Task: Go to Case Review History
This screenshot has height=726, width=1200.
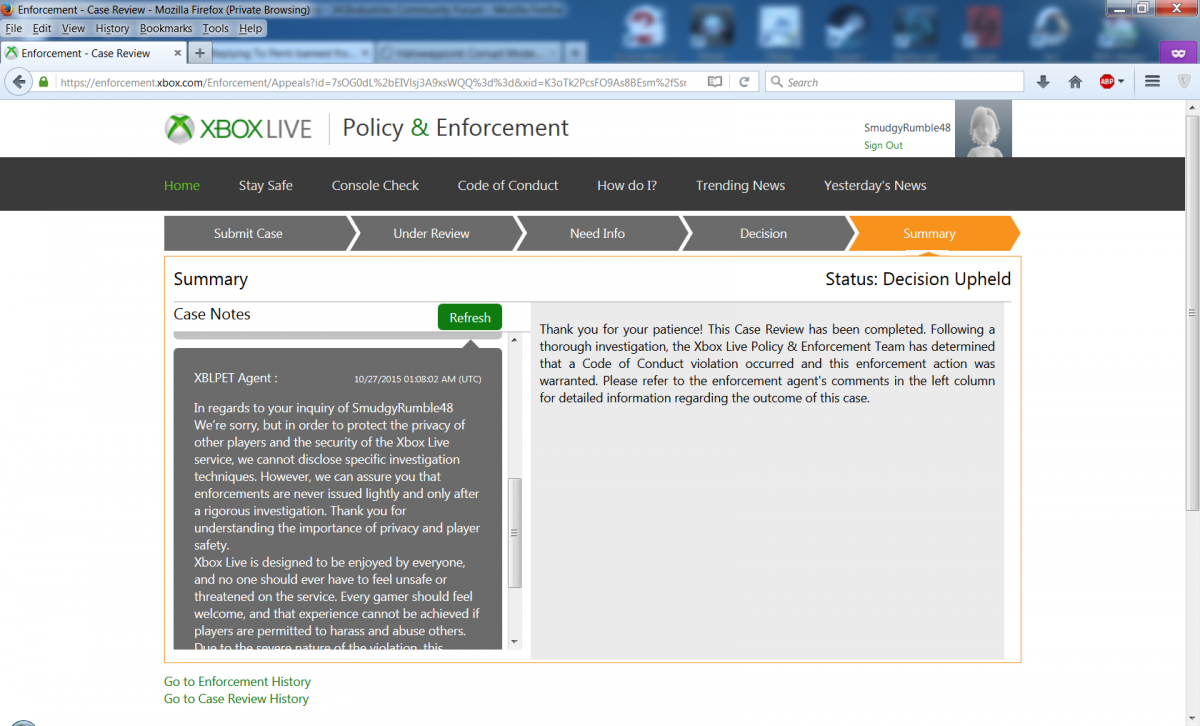Action: pyautogui.click(x=236, y=699)
